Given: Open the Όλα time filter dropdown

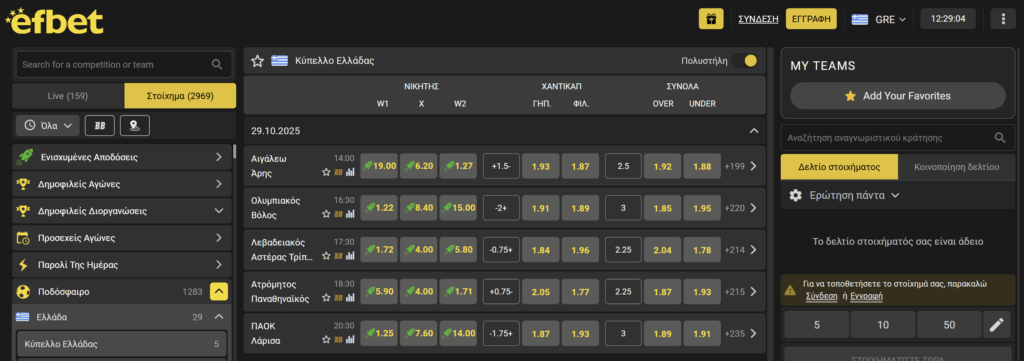Looking at the screenshot, I should 47,125.
